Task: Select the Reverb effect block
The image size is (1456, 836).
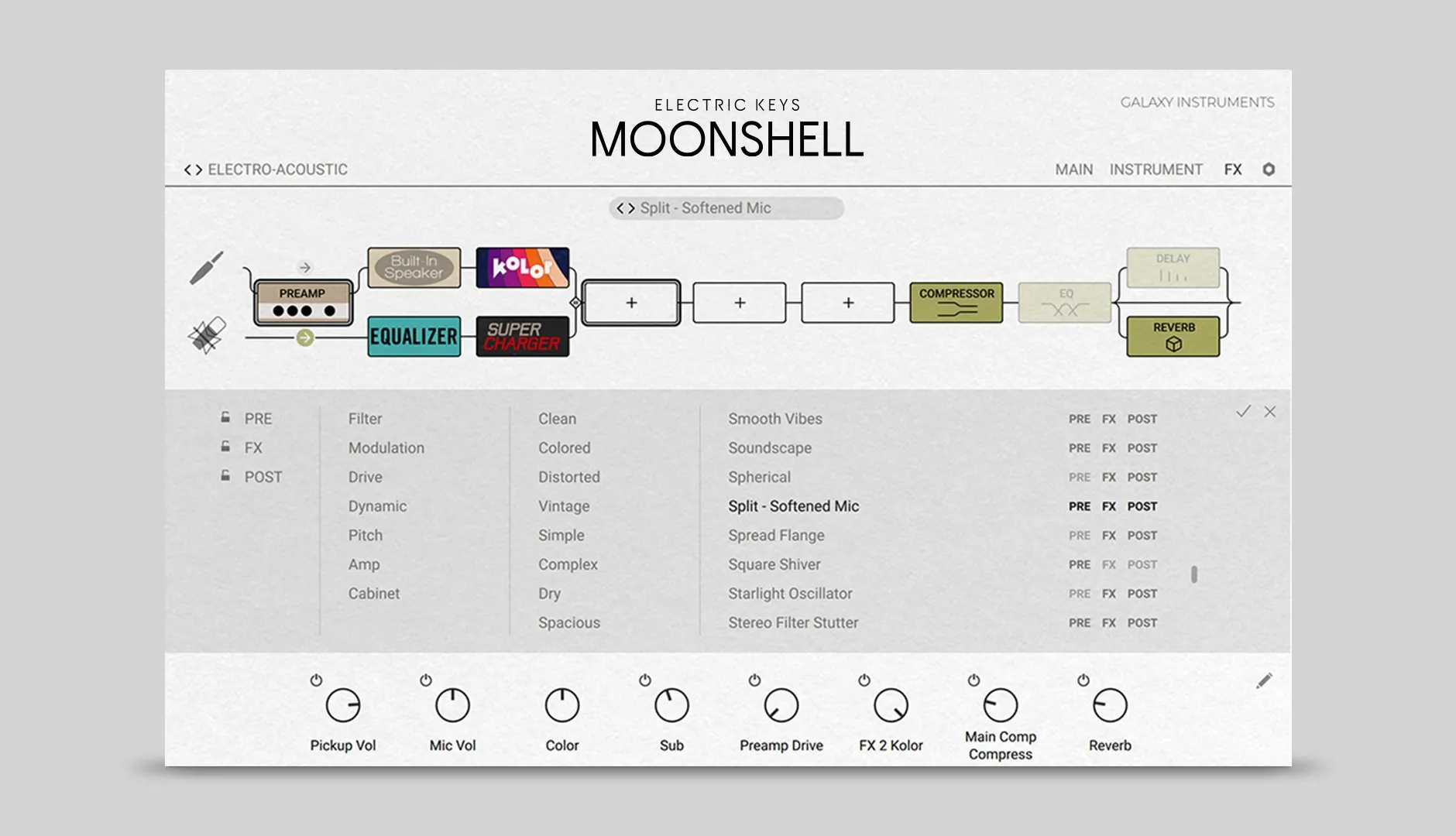Action: tap(1173, 336)
